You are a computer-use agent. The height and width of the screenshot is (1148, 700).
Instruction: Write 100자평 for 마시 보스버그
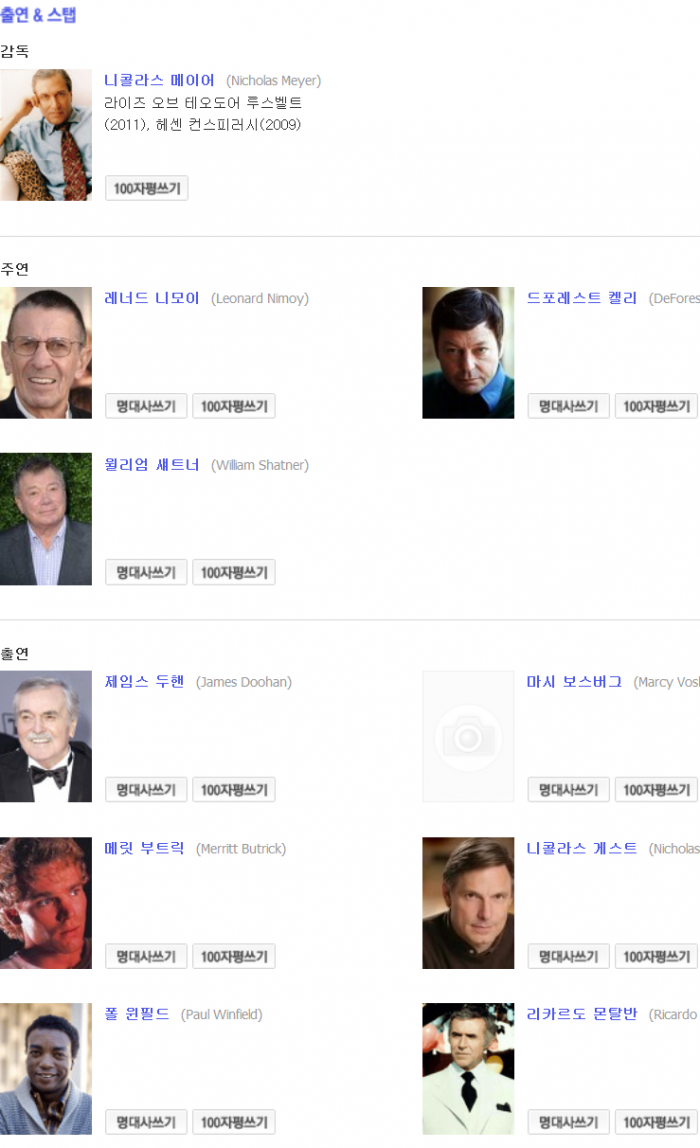click(x=656, y=789)
